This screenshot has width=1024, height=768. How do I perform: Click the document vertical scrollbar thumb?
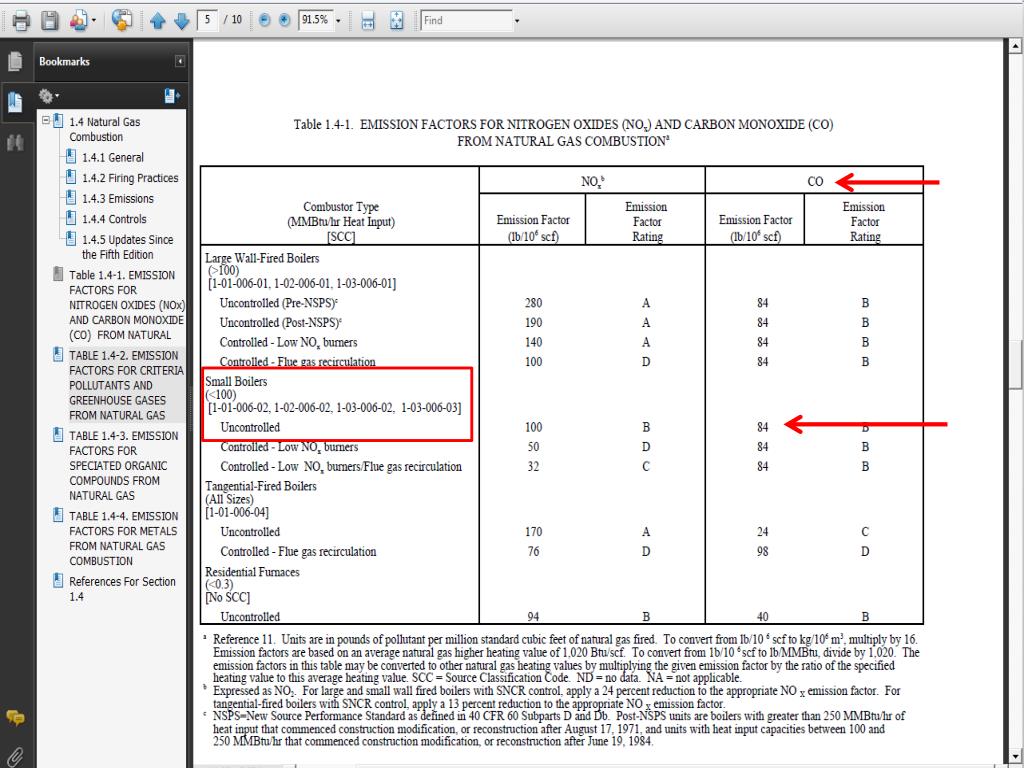(x=1016, y=364)
